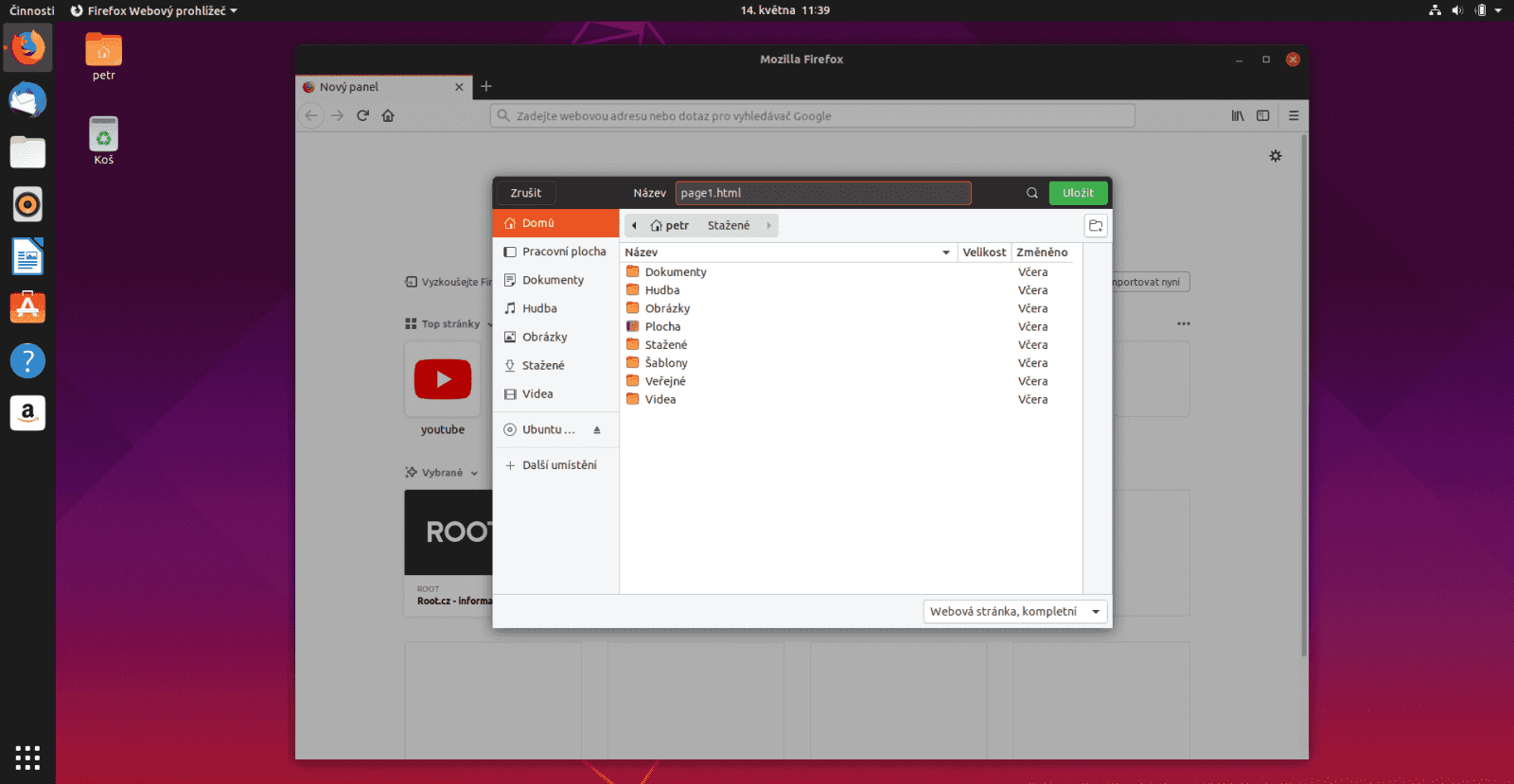The width and height of the screenshot is (1514, 784).
Task: Open Další umístění in sidebar
Action: (x=556, y=465)
